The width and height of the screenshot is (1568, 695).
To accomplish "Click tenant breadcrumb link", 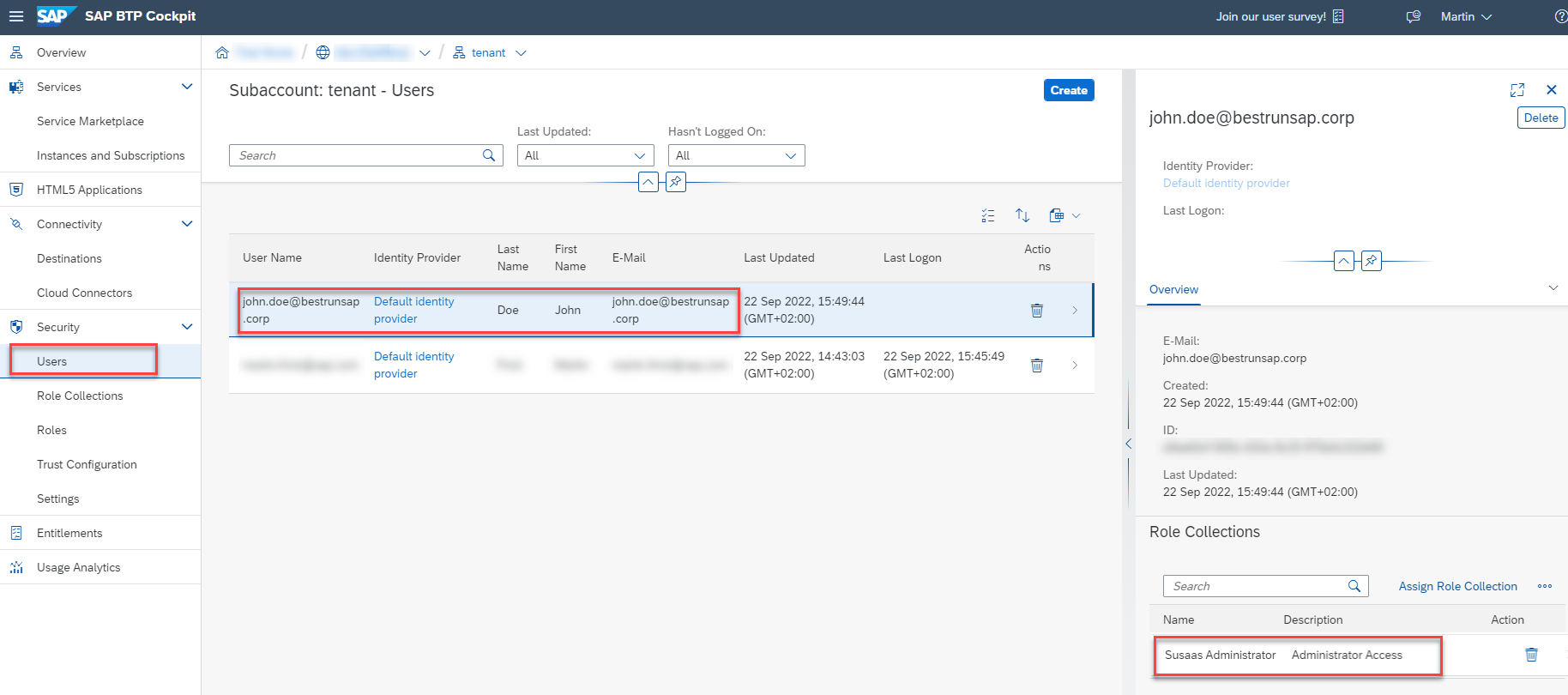I will [488, 52].
